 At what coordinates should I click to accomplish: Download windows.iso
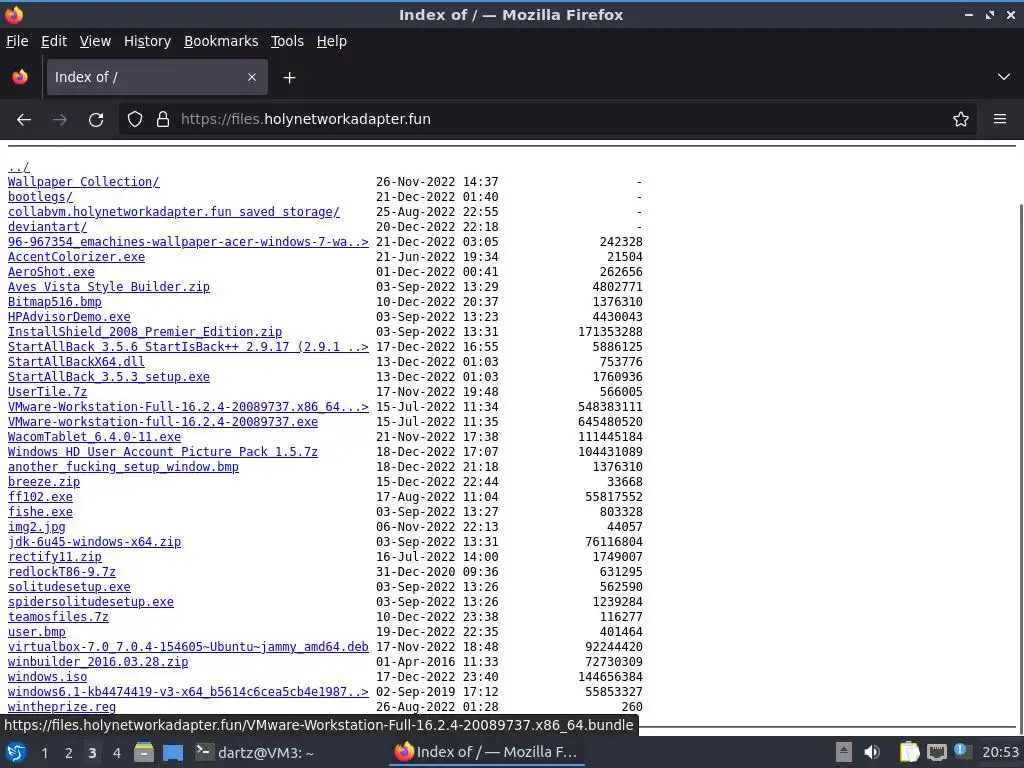pyautogui.click(x=47, y=678)
